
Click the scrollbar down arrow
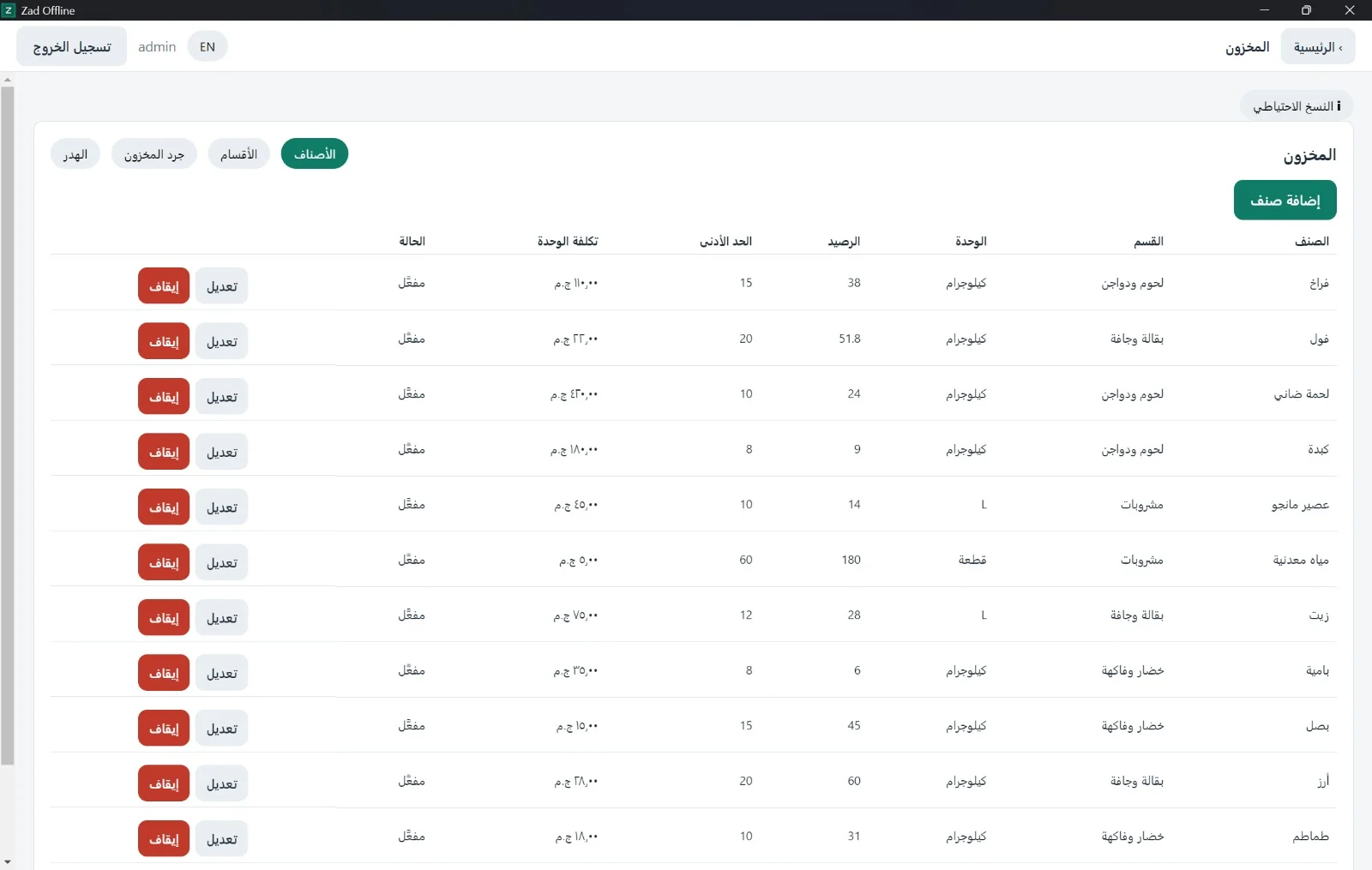(8, 861)
